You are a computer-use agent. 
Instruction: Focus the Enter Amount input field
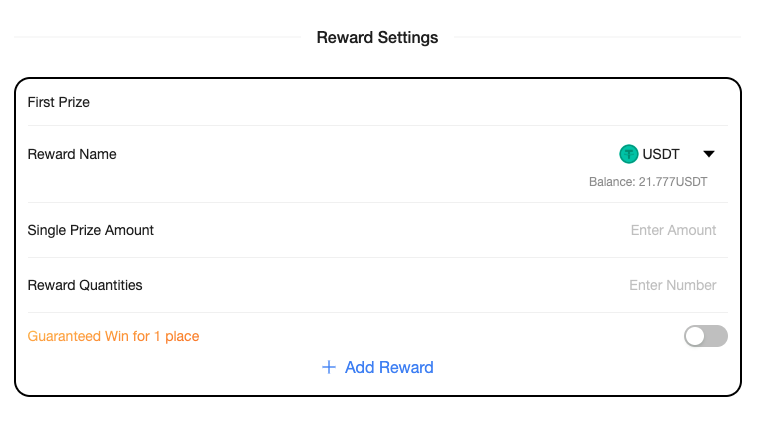(673, 230)
